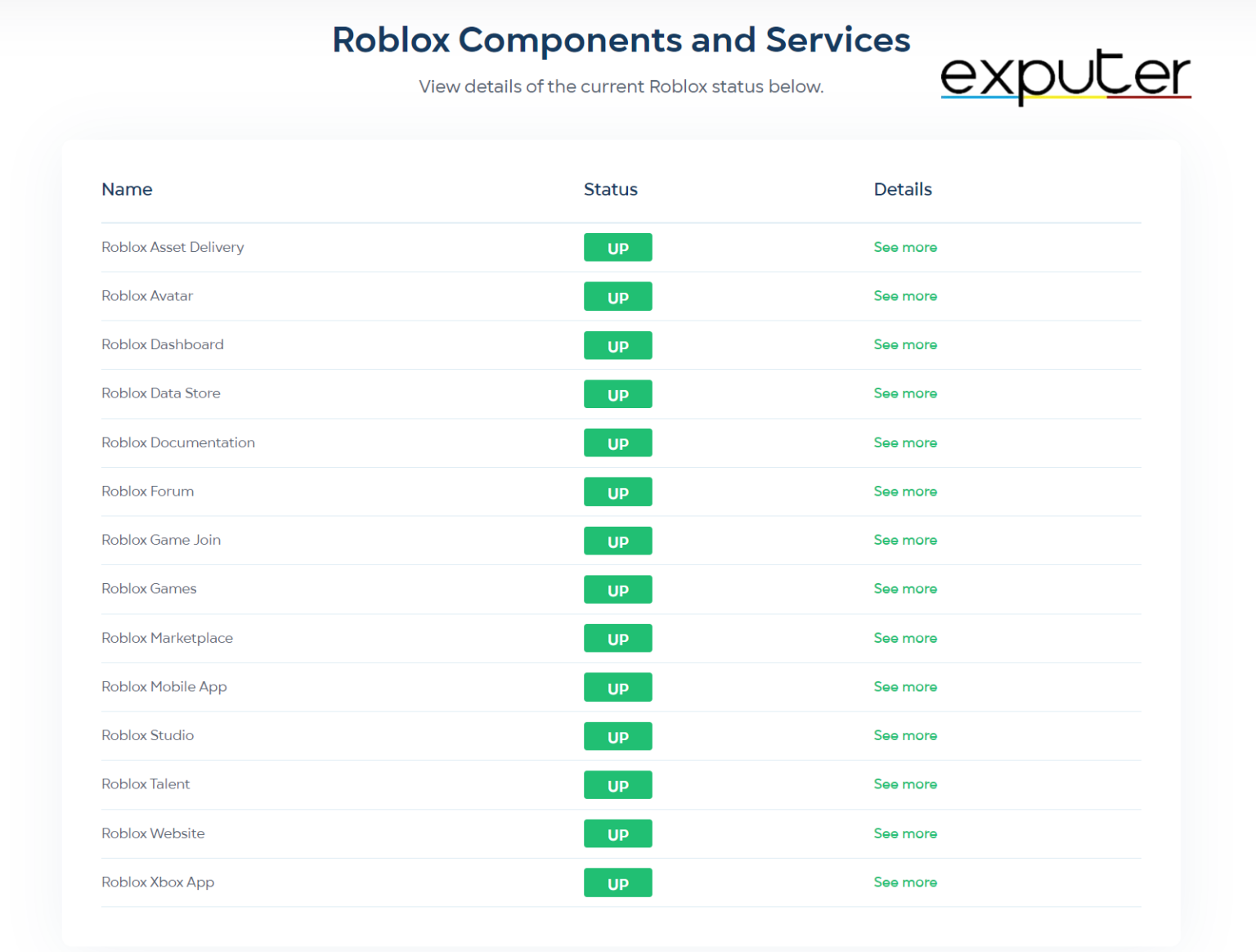Viewport: 1256px width, 952px height.
Task: Open See more for Roblox Talent
Action: tap(905, 784)
